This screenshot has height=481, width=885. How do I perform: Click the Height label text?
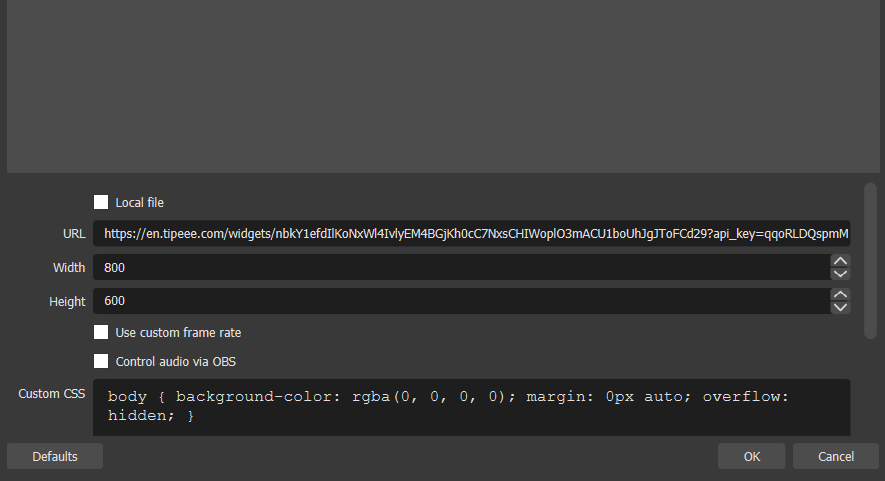click(x=67, y=301)
